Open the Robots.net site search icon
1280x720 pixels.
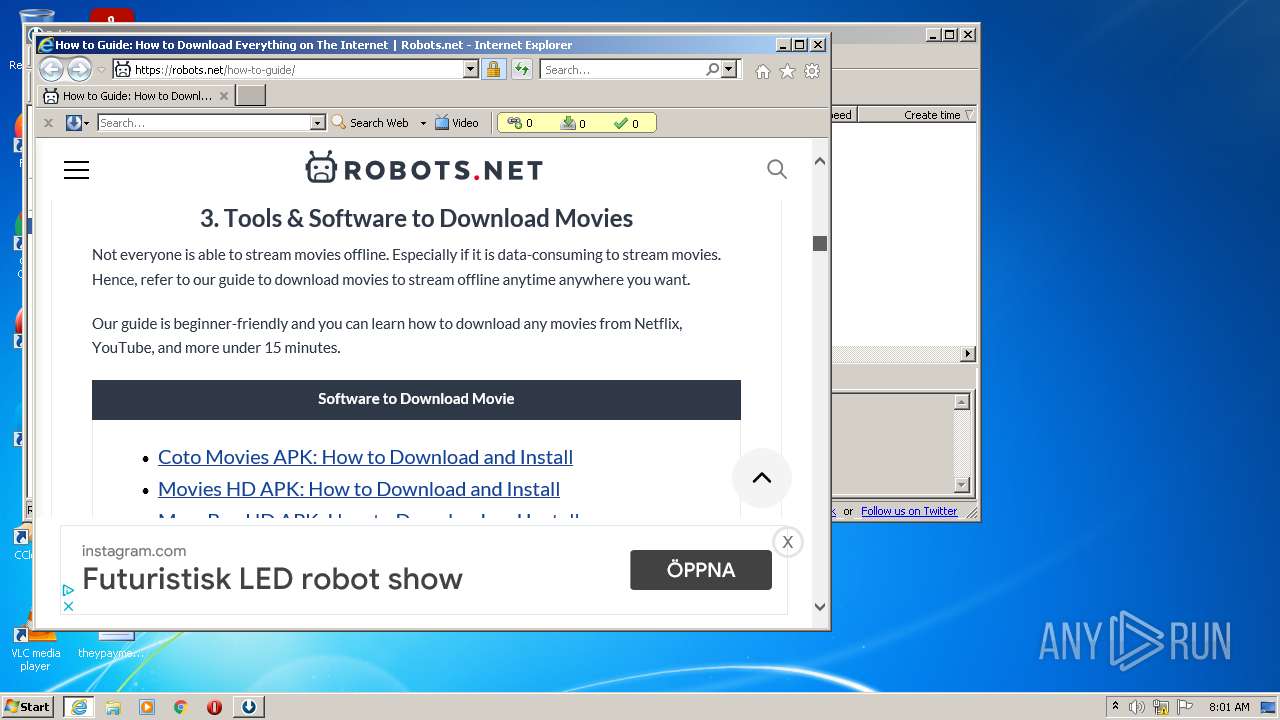pos(777,169)
